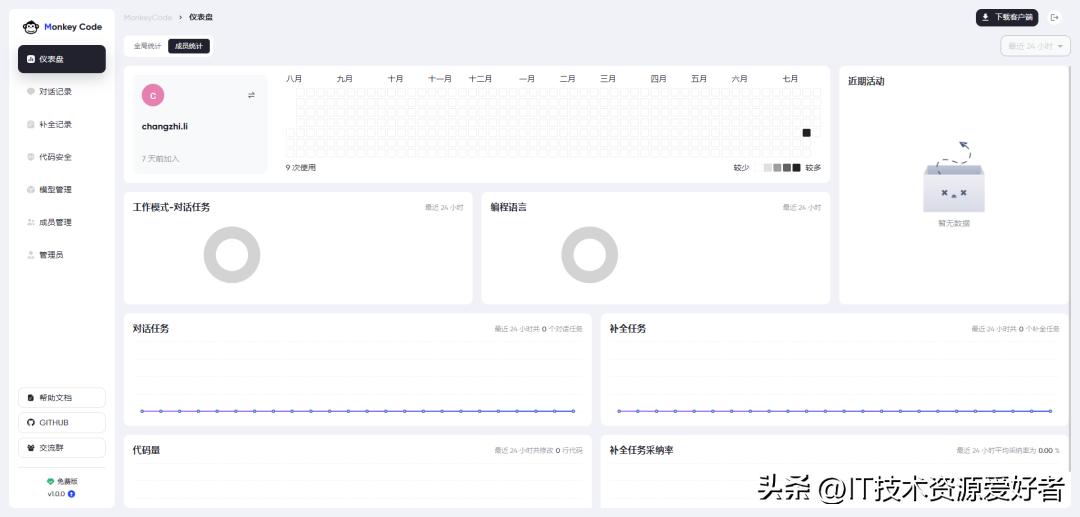Click the 免费版 green badge icon

[x=50, y=482]
